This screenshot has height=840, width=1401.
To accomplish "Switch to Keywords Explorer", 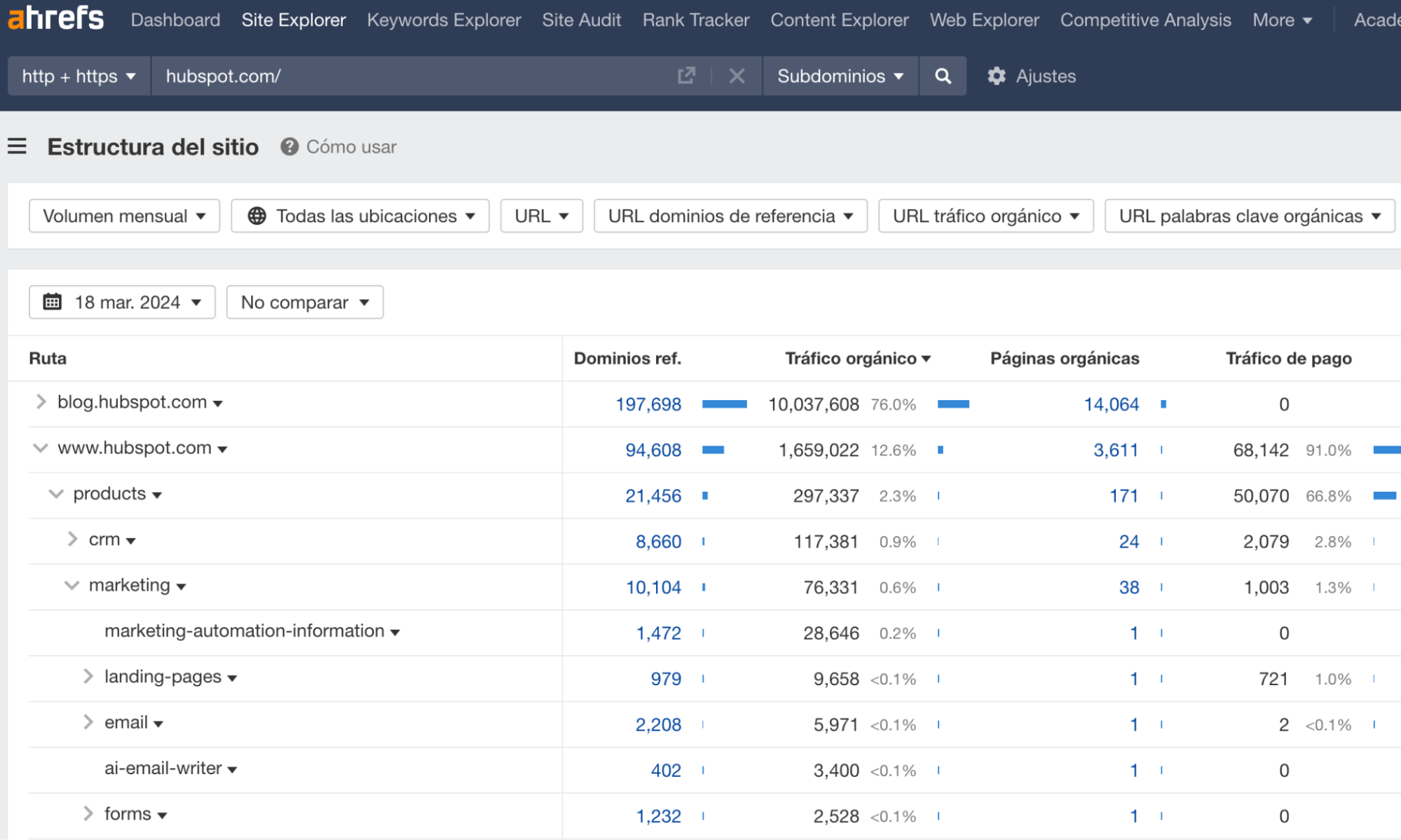I will point(443,20).
